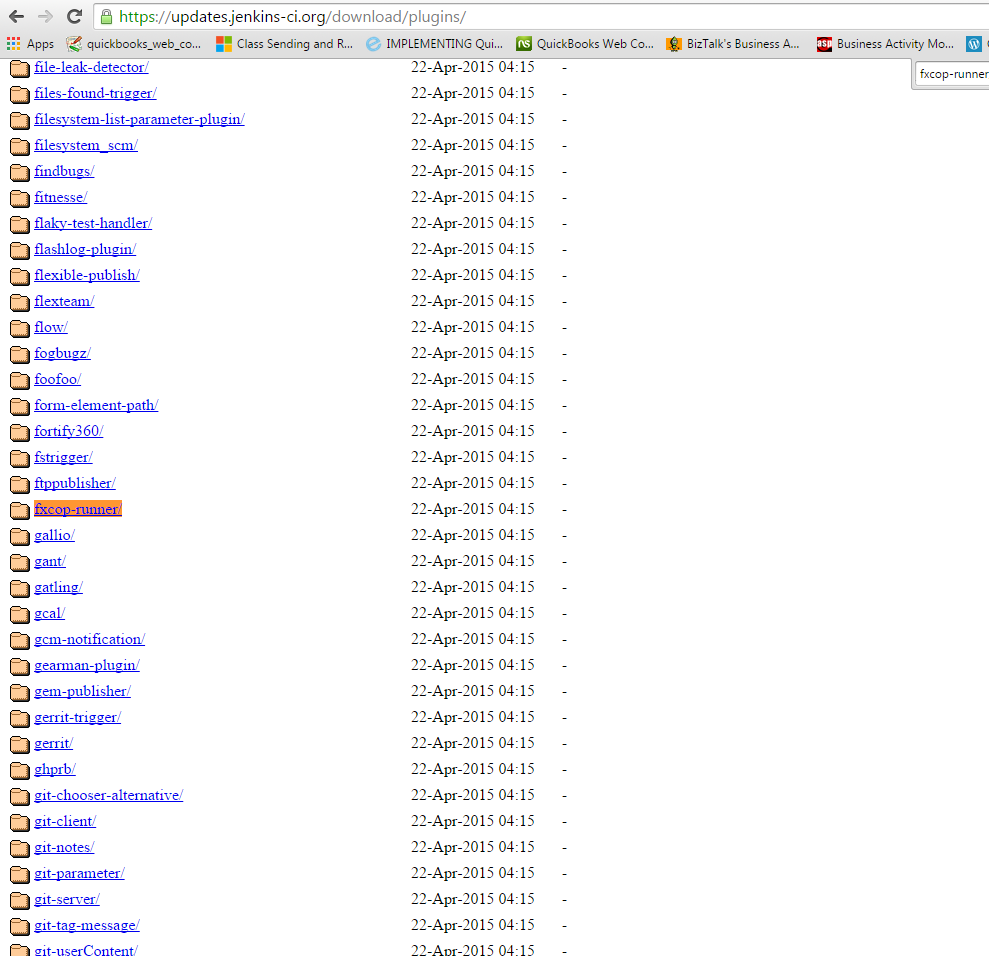This screenshot has width=989, height=956.
Task: Open the fogbugz/ directory link
Action: [x=62, y=353]
